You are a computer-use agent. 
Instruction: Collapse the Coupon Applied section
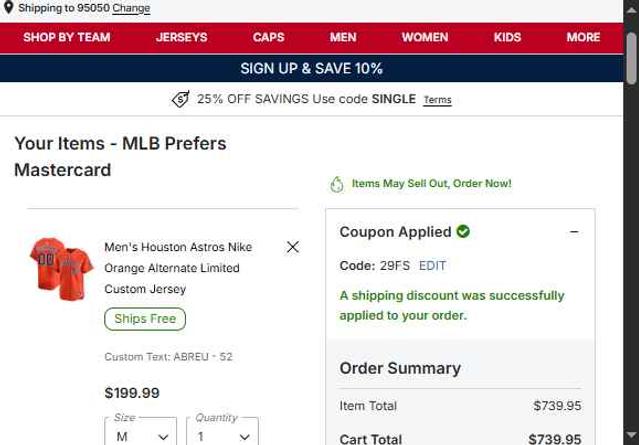pyautogui.click(x=574, y=232)
